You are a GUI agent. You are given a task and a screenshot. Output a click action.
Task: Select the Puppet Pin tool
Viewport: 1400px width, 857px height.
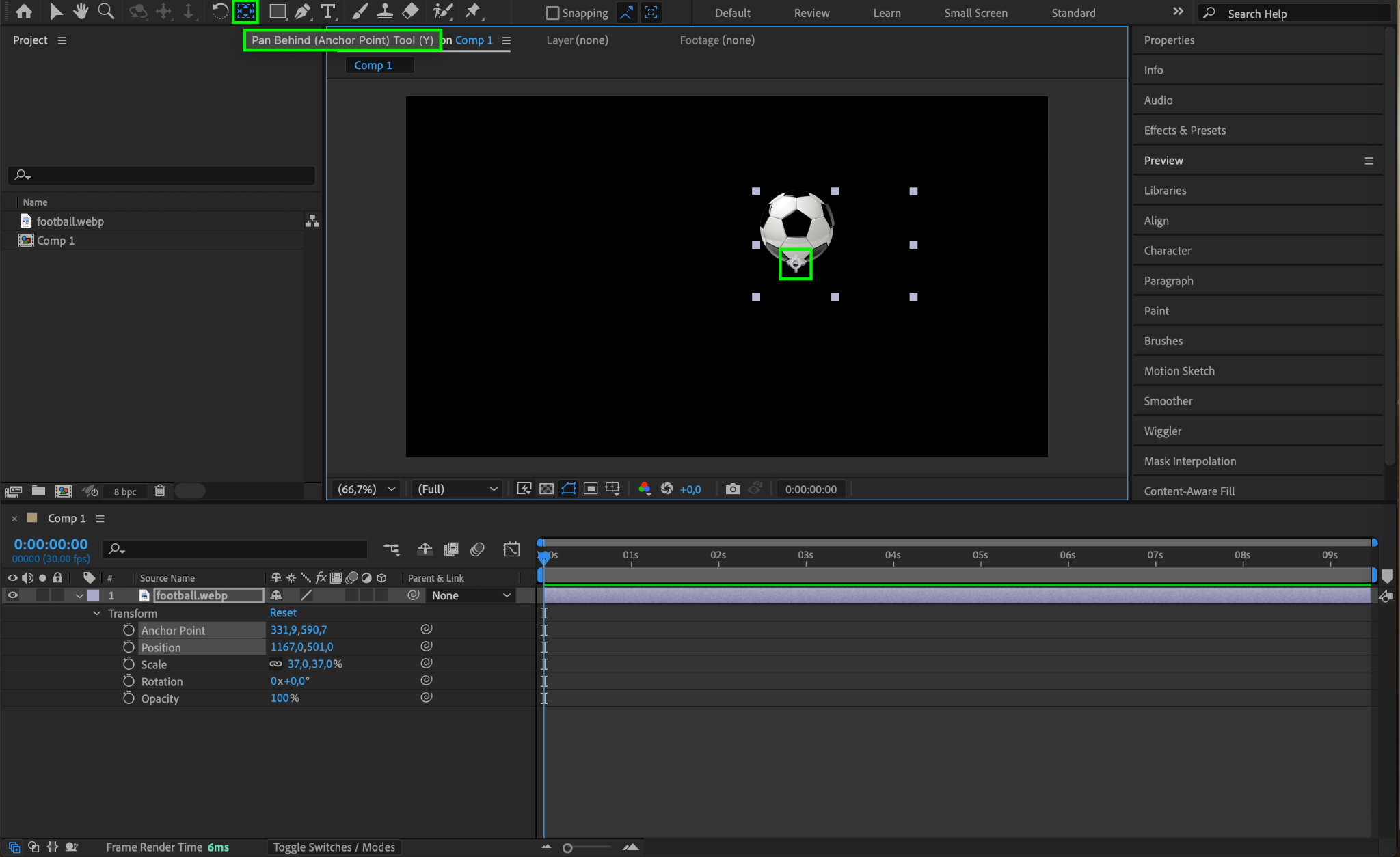[x=472, y=11]
